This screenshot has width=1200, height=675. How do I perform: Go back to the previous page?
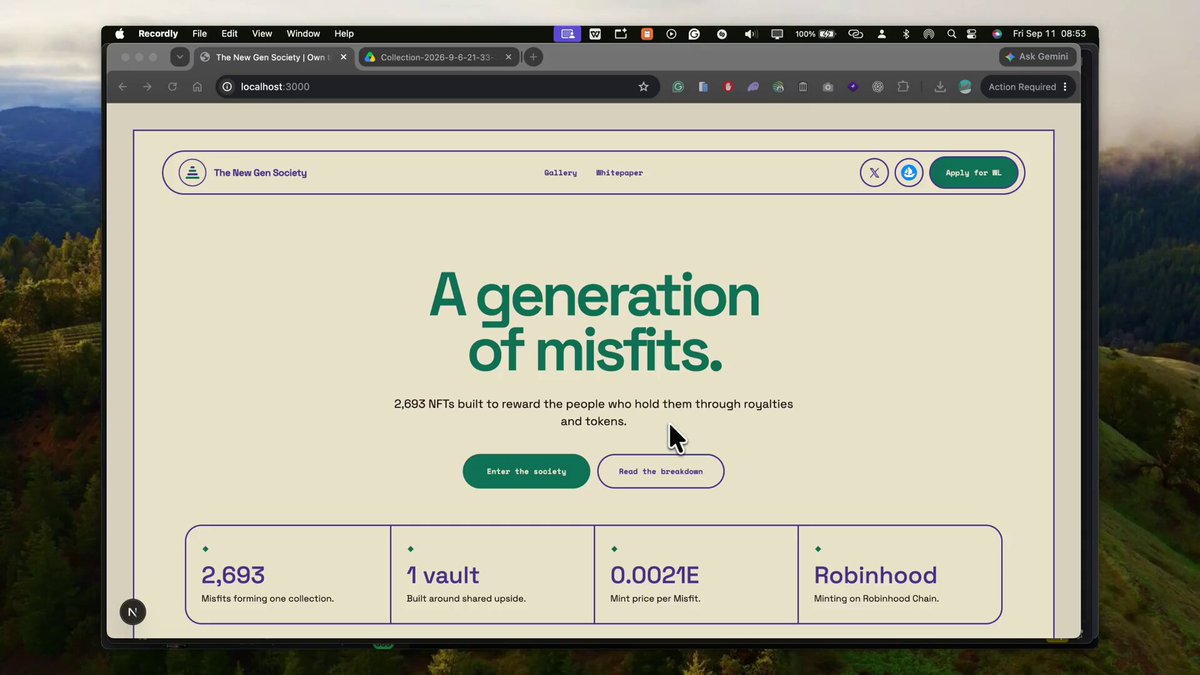click(123, 87)
